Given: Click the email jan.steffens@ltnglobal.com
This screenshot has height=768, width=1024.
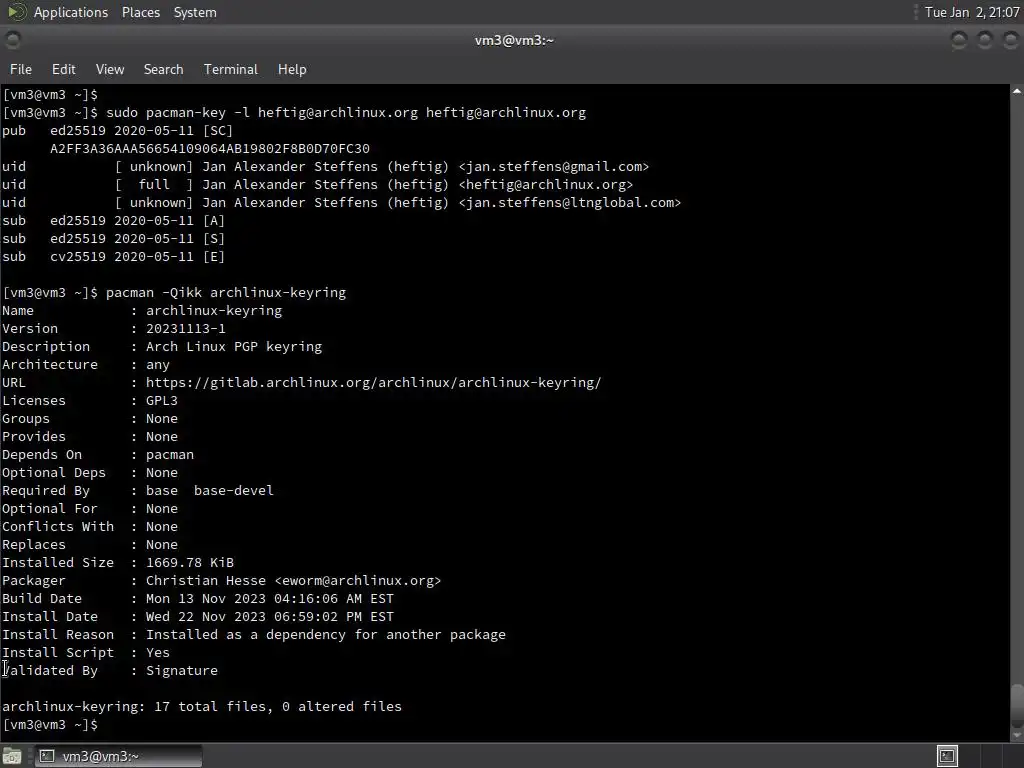Looking at the screenshot, I should tap(569, 202).
